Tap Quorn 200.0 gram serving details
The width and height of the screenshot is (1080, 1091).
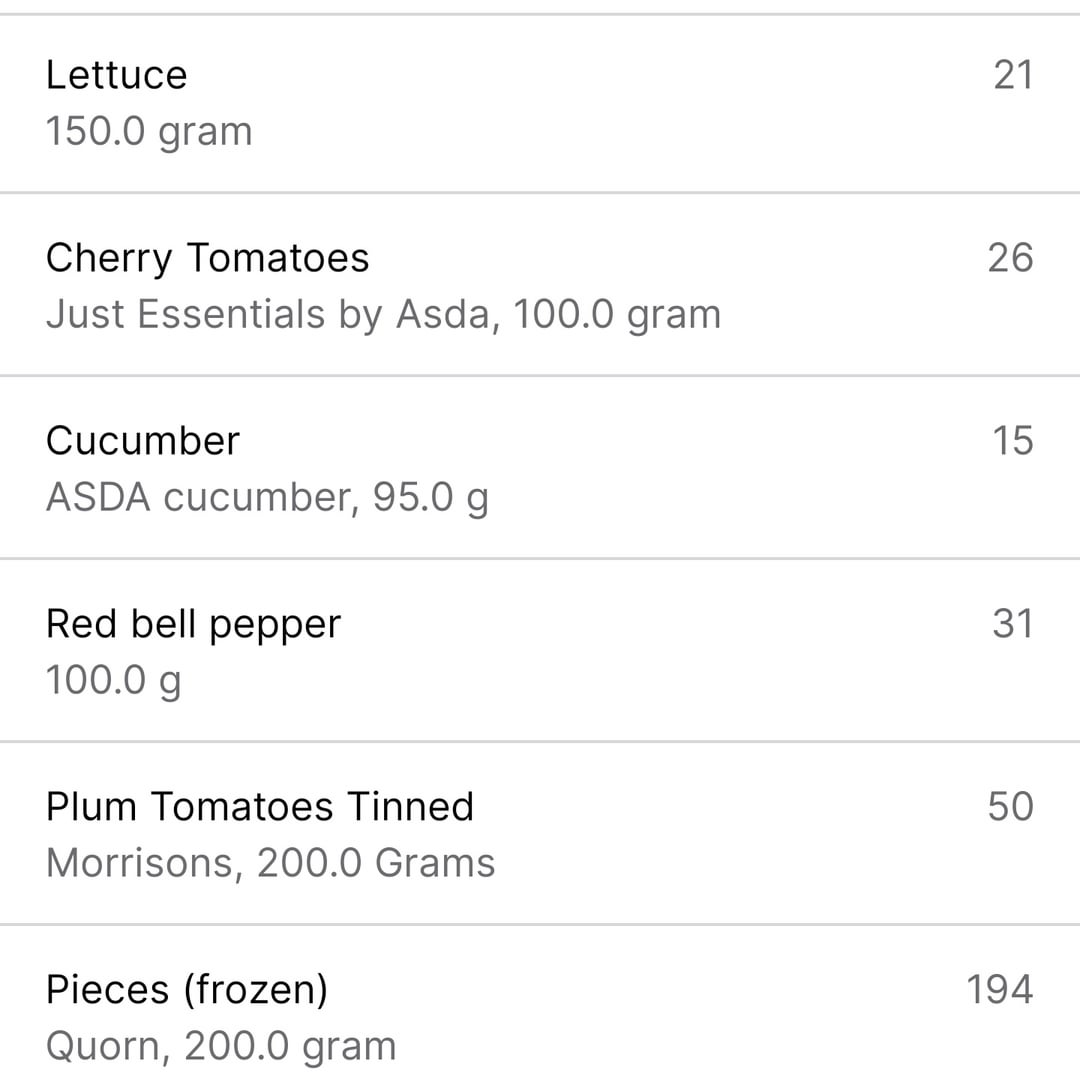[x=221, y=1047]
